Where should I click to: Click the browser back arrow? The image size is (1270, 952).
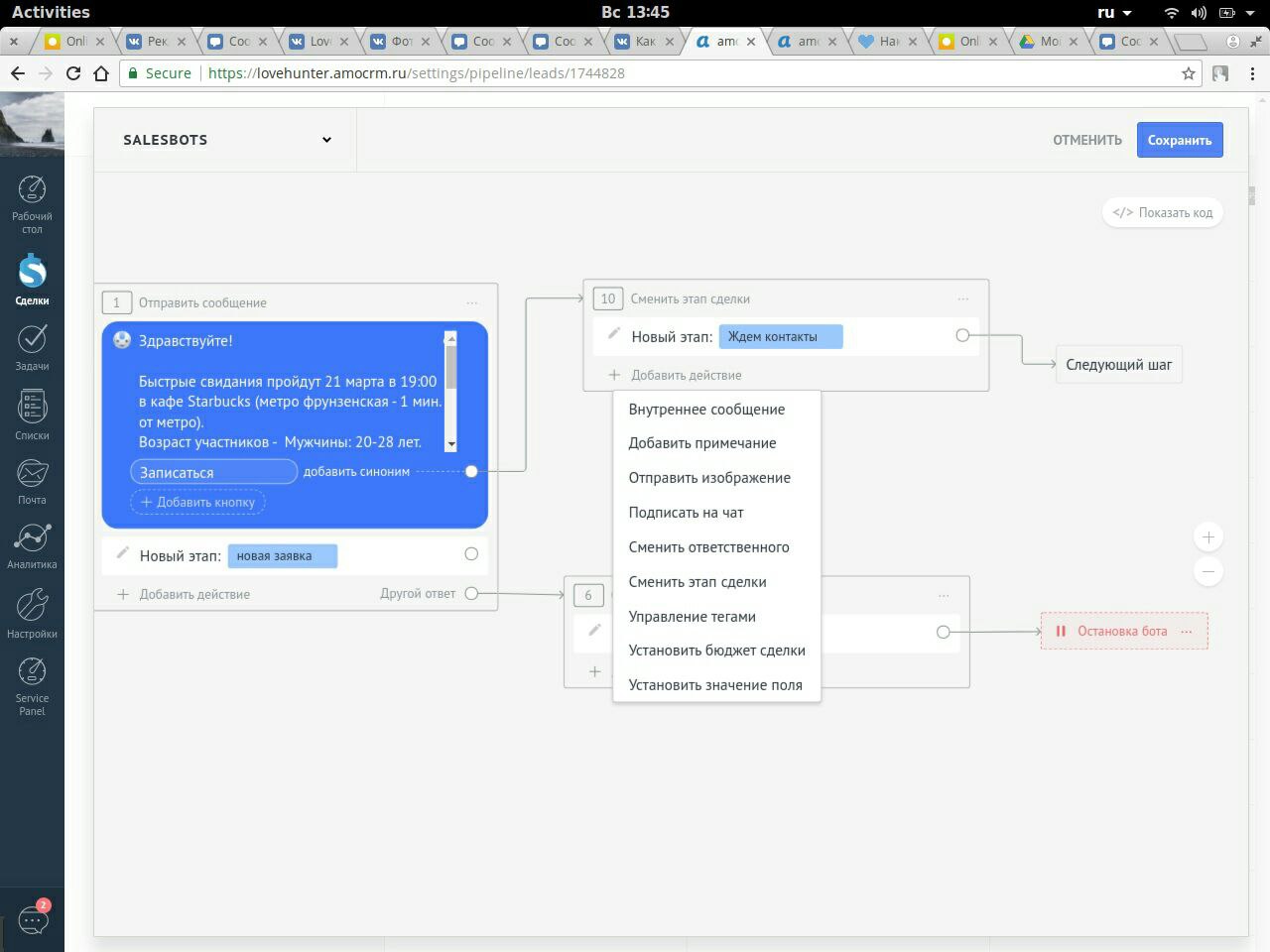[x=17, y=73]
